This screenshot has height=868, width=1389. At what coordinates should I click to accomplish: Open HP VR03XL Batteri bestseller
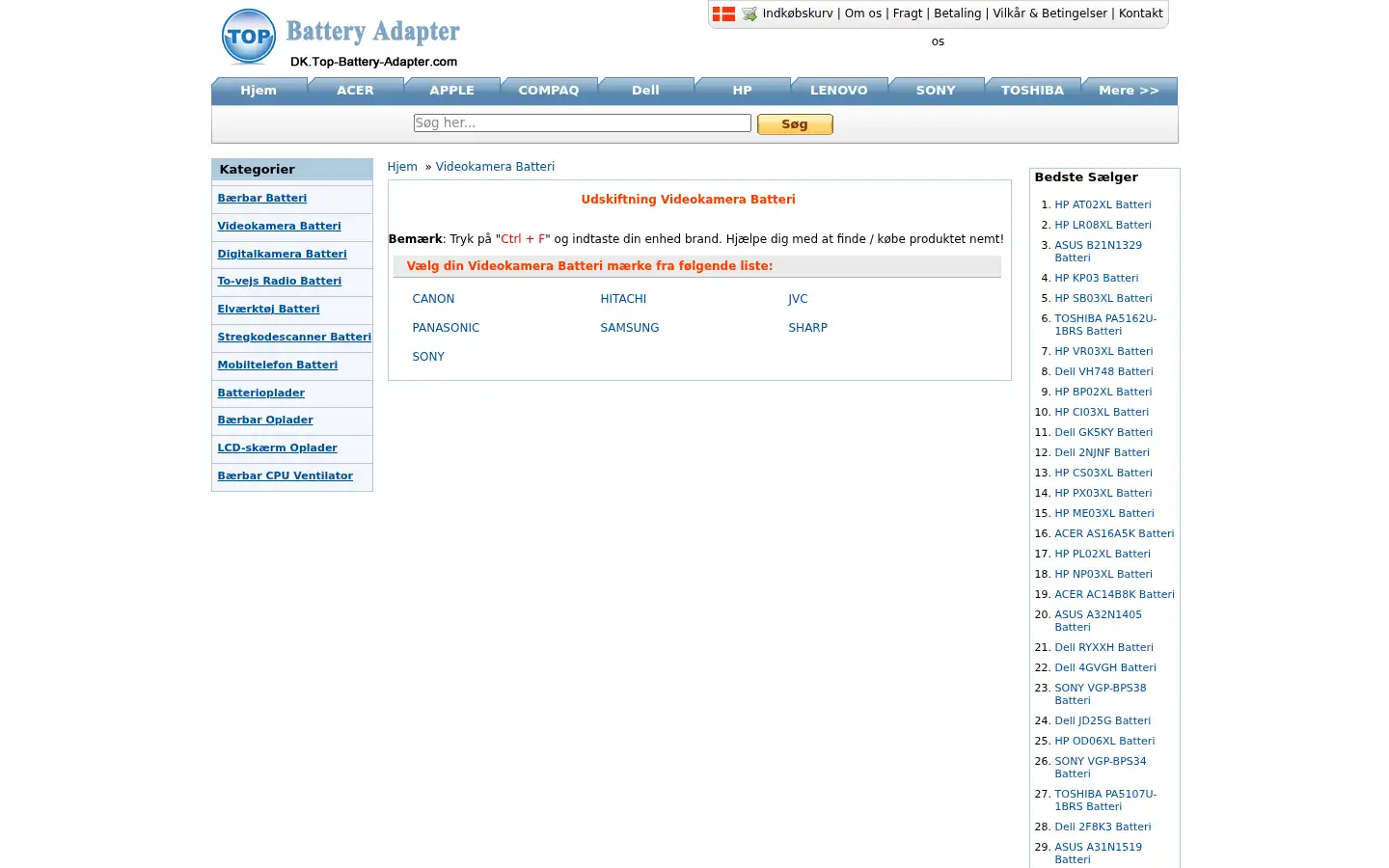1103,352
